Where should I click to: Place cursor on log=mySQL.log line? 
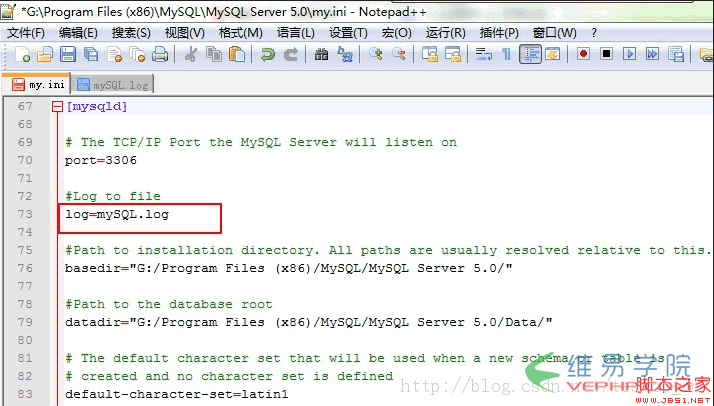tap(117, 214)
